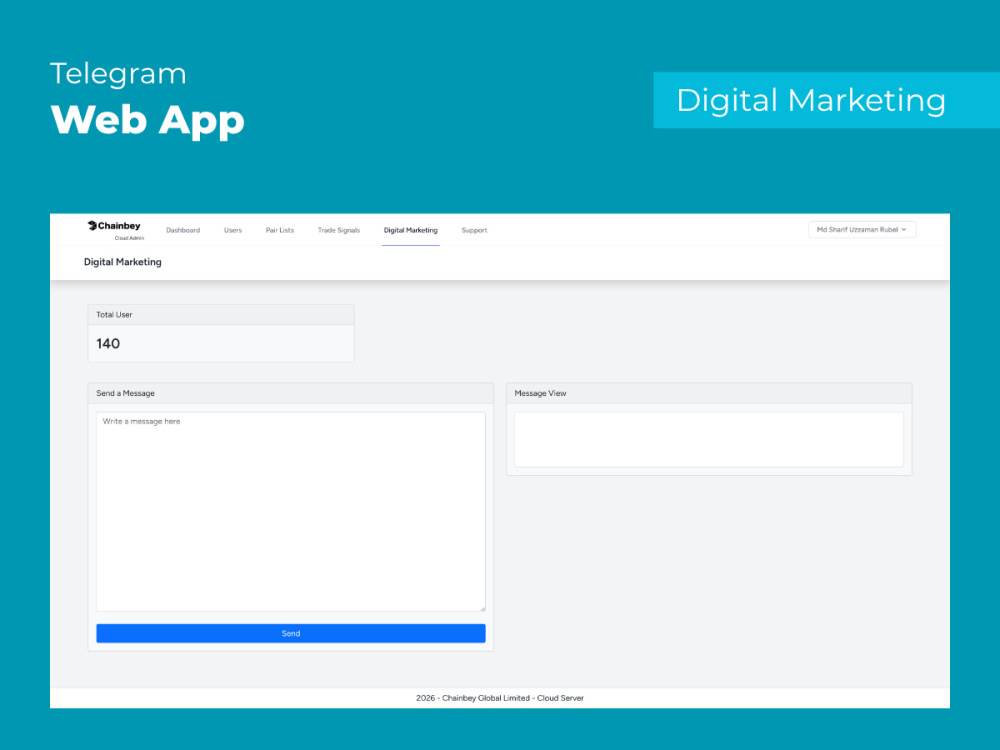Expand the Md Sharif Uzzaman Rubel user dropdown
The height and width of the screenshot is (750, 1000).
(x=862, y=230)
